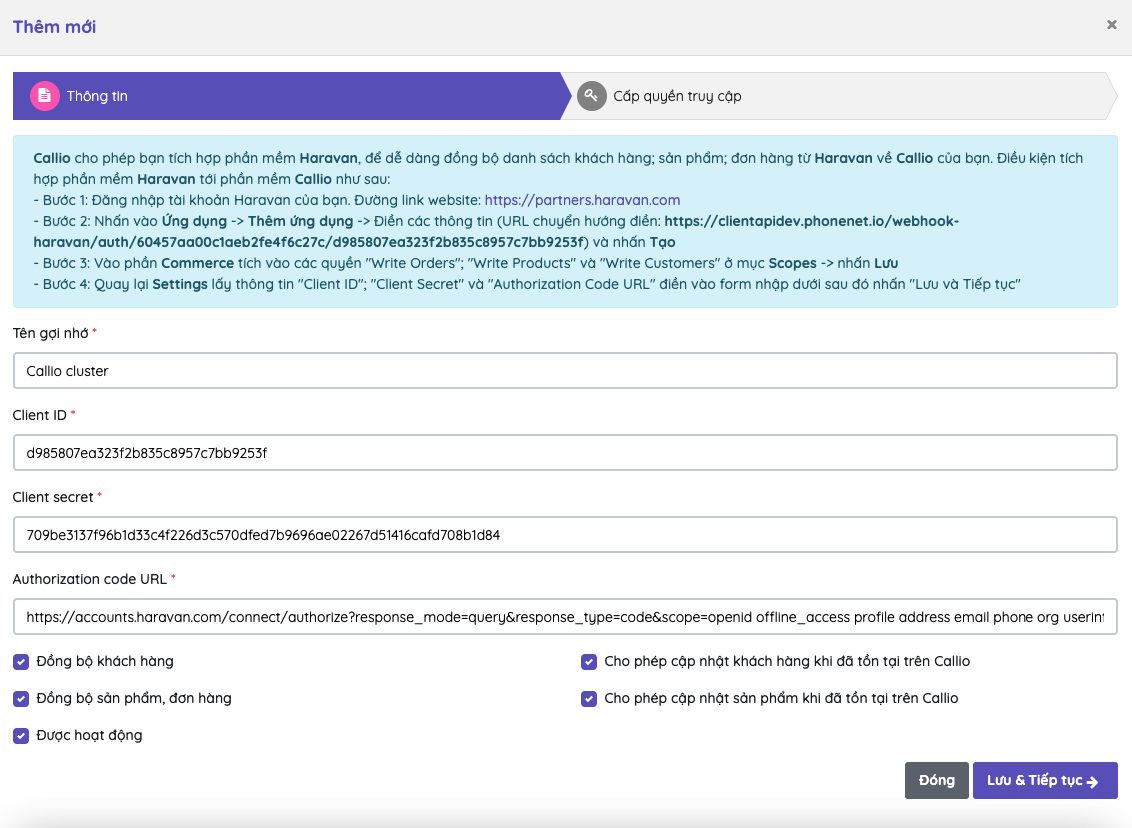Viewport: 1132px width, 828px height.
Task: Click the pink document icon in Thông tin step
Action: (45, 96)
